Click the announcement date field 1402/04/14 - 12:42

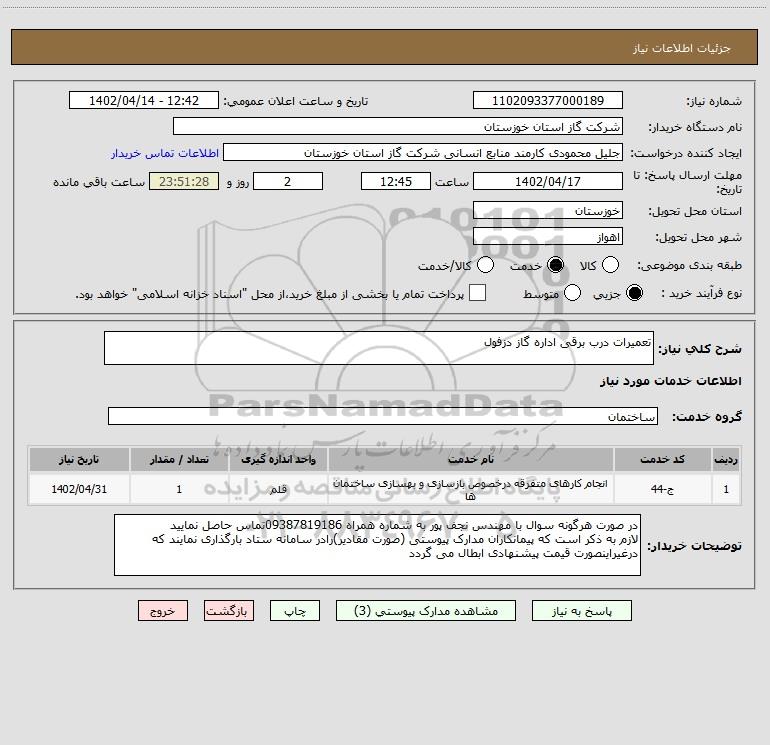click(x=144, y=101)
